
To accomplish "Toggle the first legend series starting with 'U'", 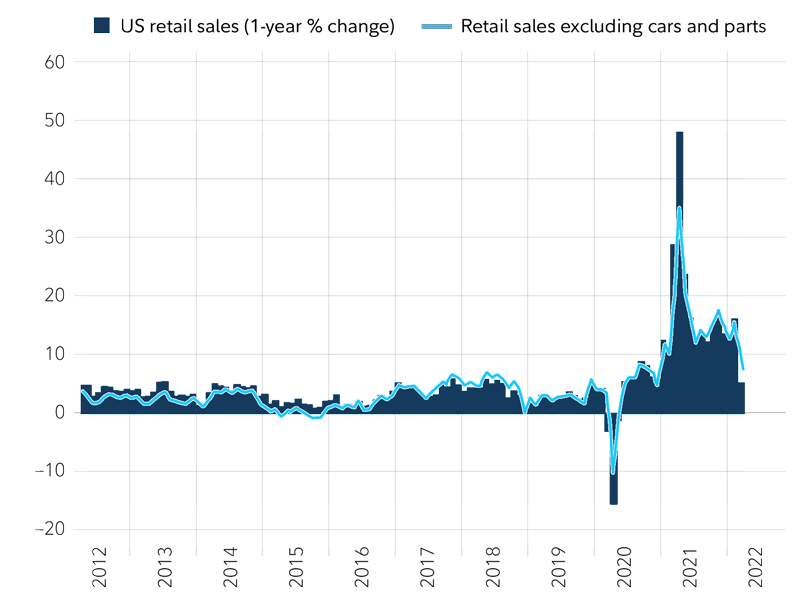I will tap(125, 26).
